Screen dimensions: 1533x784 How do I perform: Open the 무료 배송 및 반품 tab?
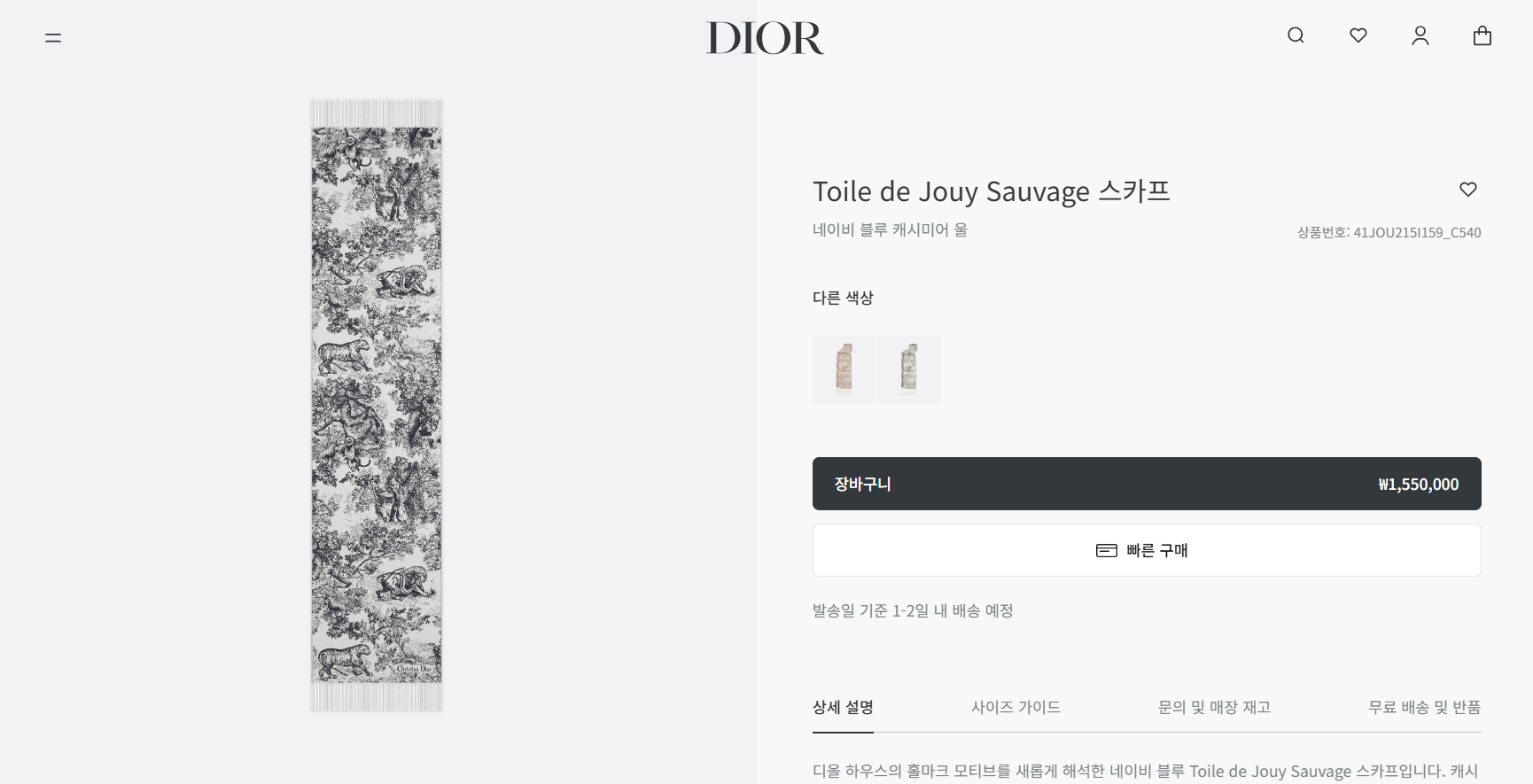[1425, 707]
